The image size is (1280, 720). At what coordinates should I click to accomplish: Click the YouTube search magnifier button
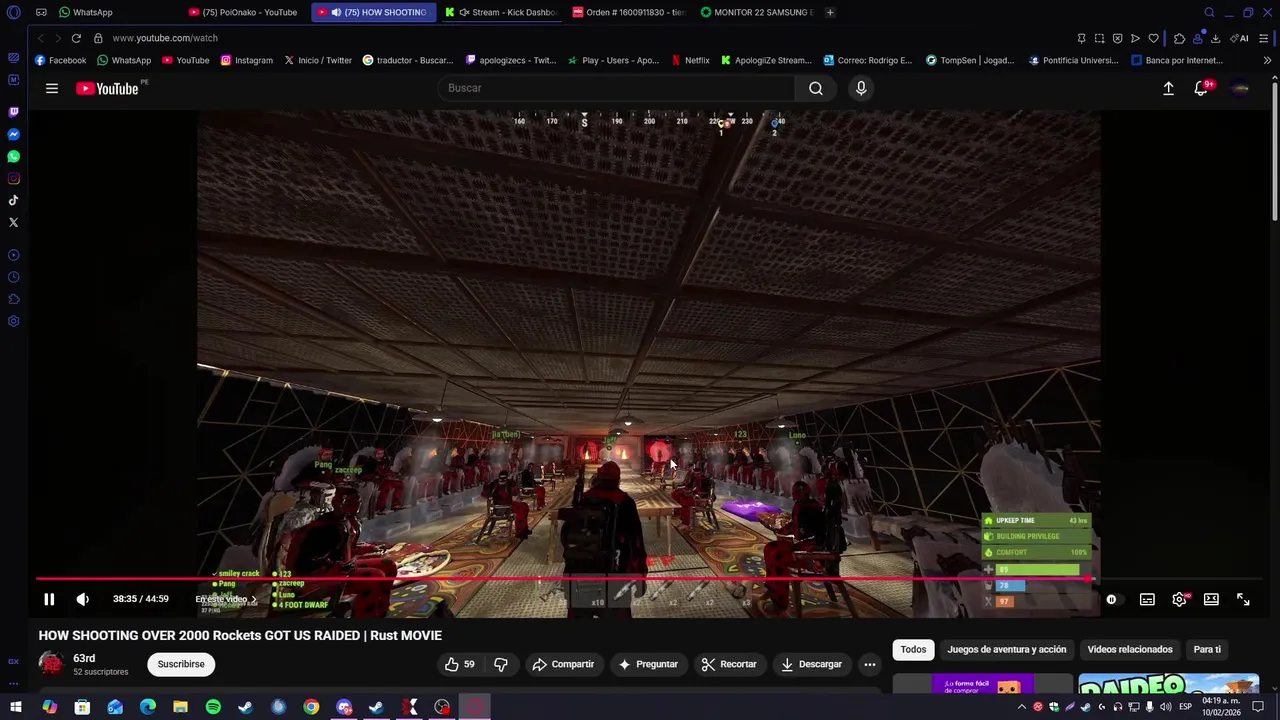816,88
